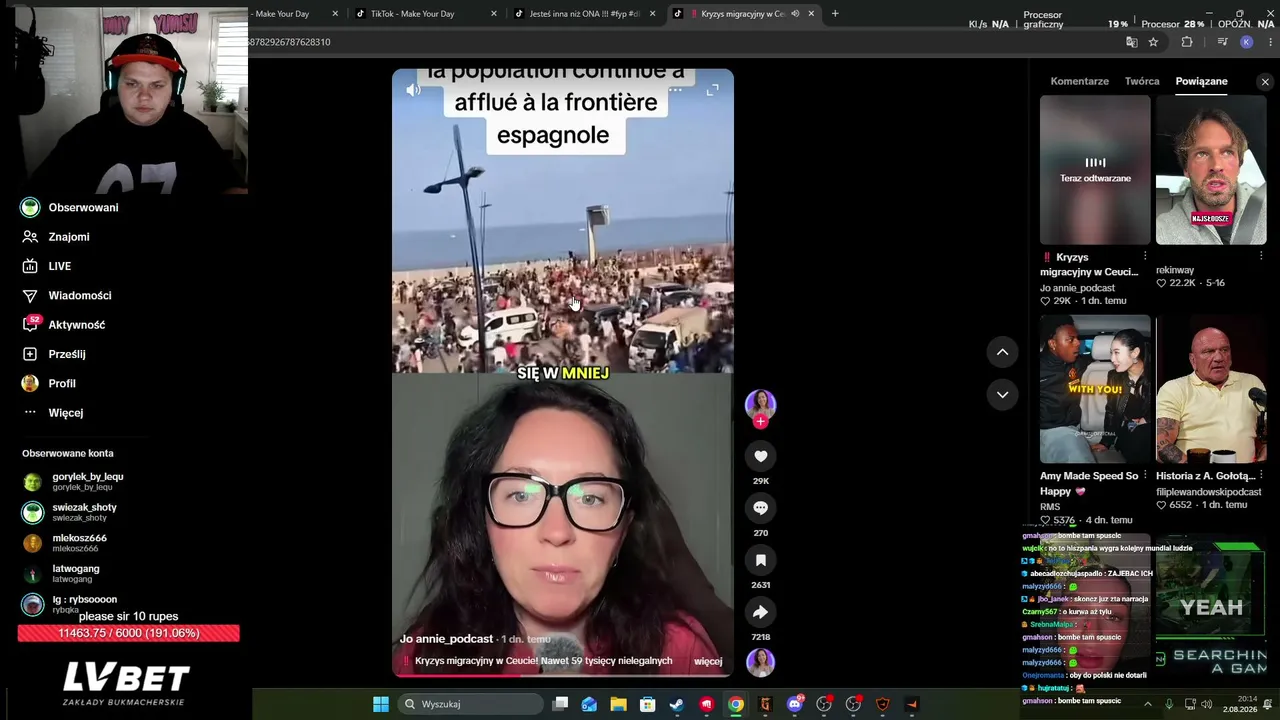The height and width of the screenshot is (720, 1280).
Task: Like the video with the heart icon
Action: (x=760, y=456)
